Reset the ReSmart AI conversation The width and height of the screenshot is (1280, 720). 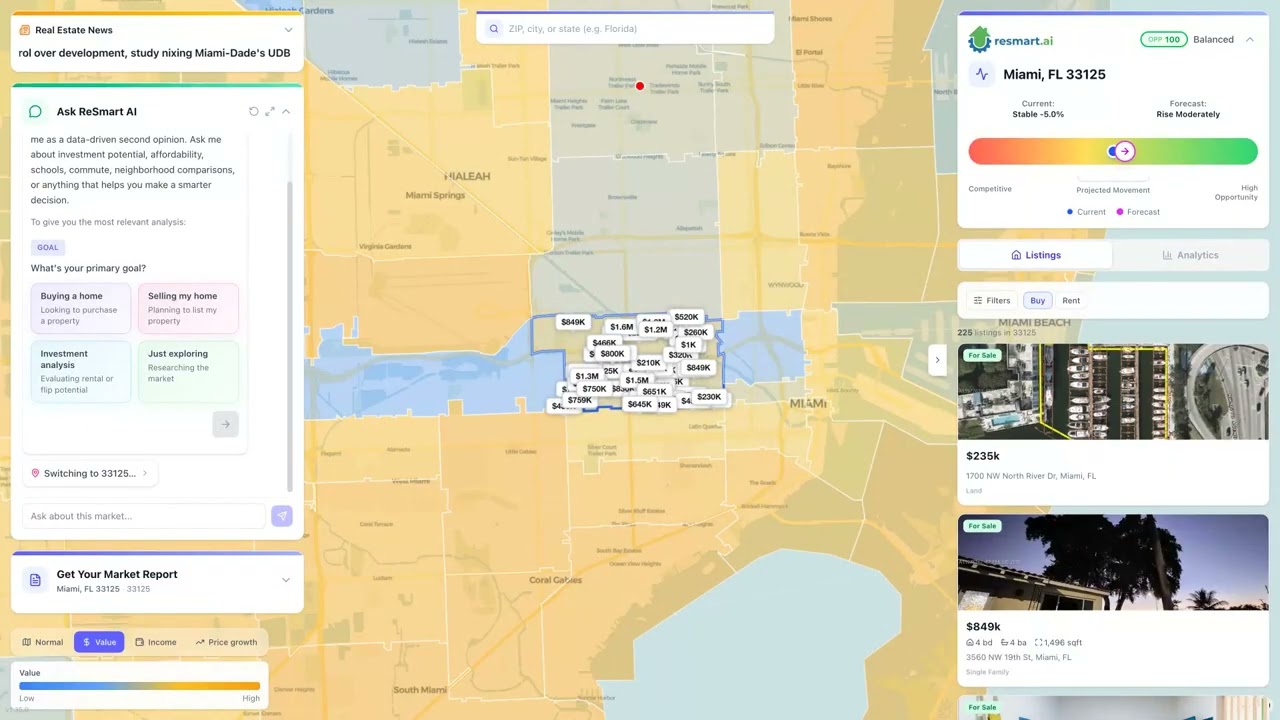coord(254,112)
